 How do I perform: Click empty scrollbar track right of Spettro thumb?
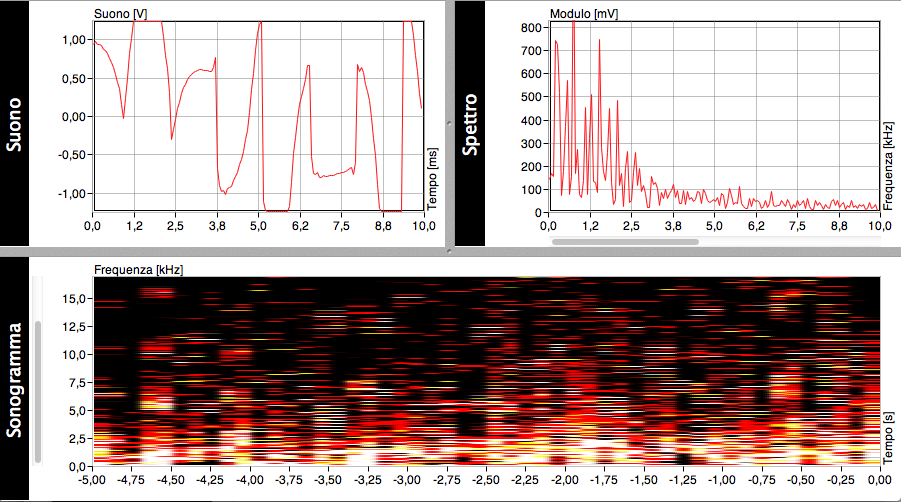790,241
